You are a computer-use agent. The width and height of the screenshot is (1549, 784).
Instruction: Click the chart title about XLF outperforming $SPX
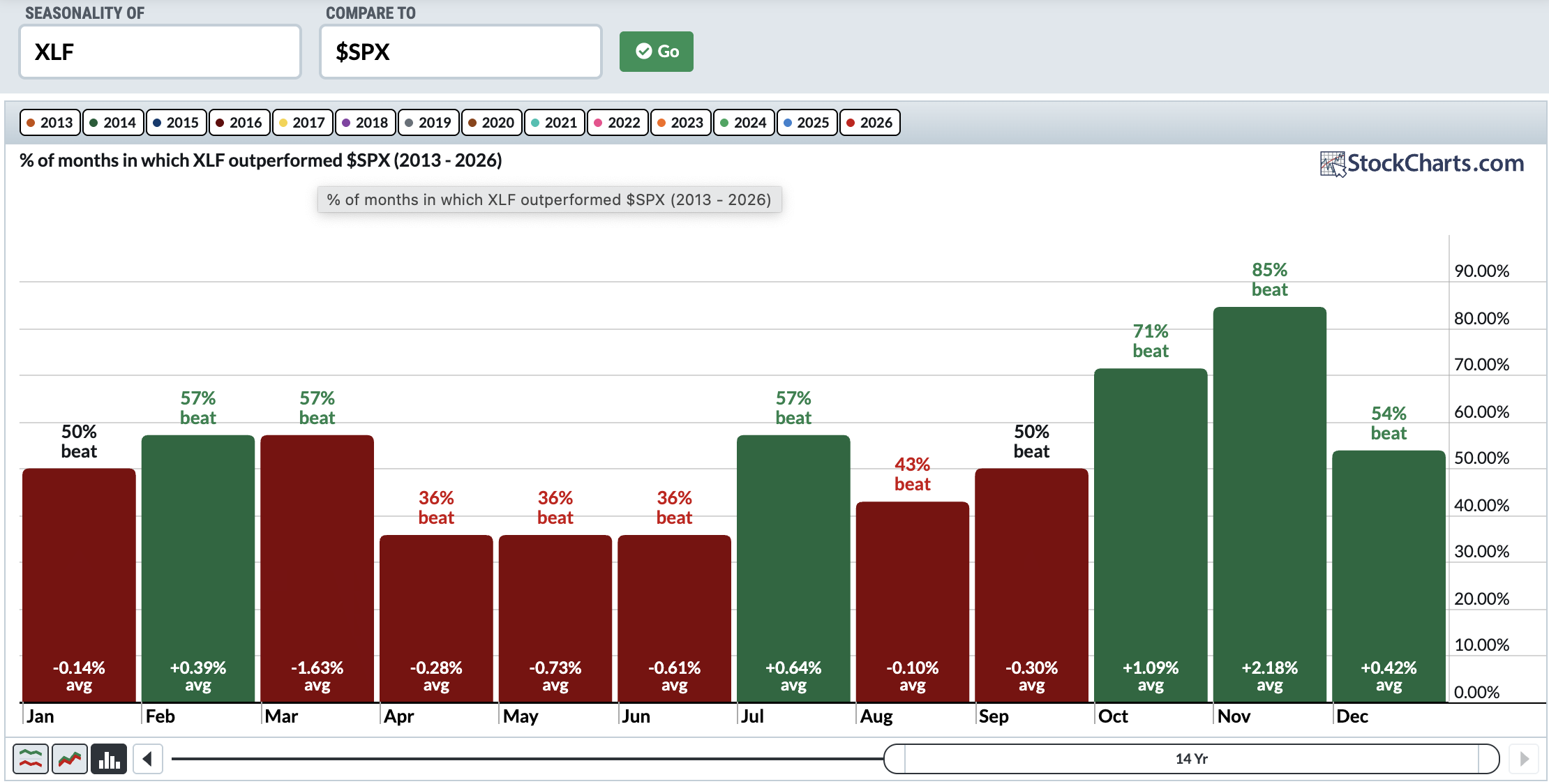click(261, 160)
